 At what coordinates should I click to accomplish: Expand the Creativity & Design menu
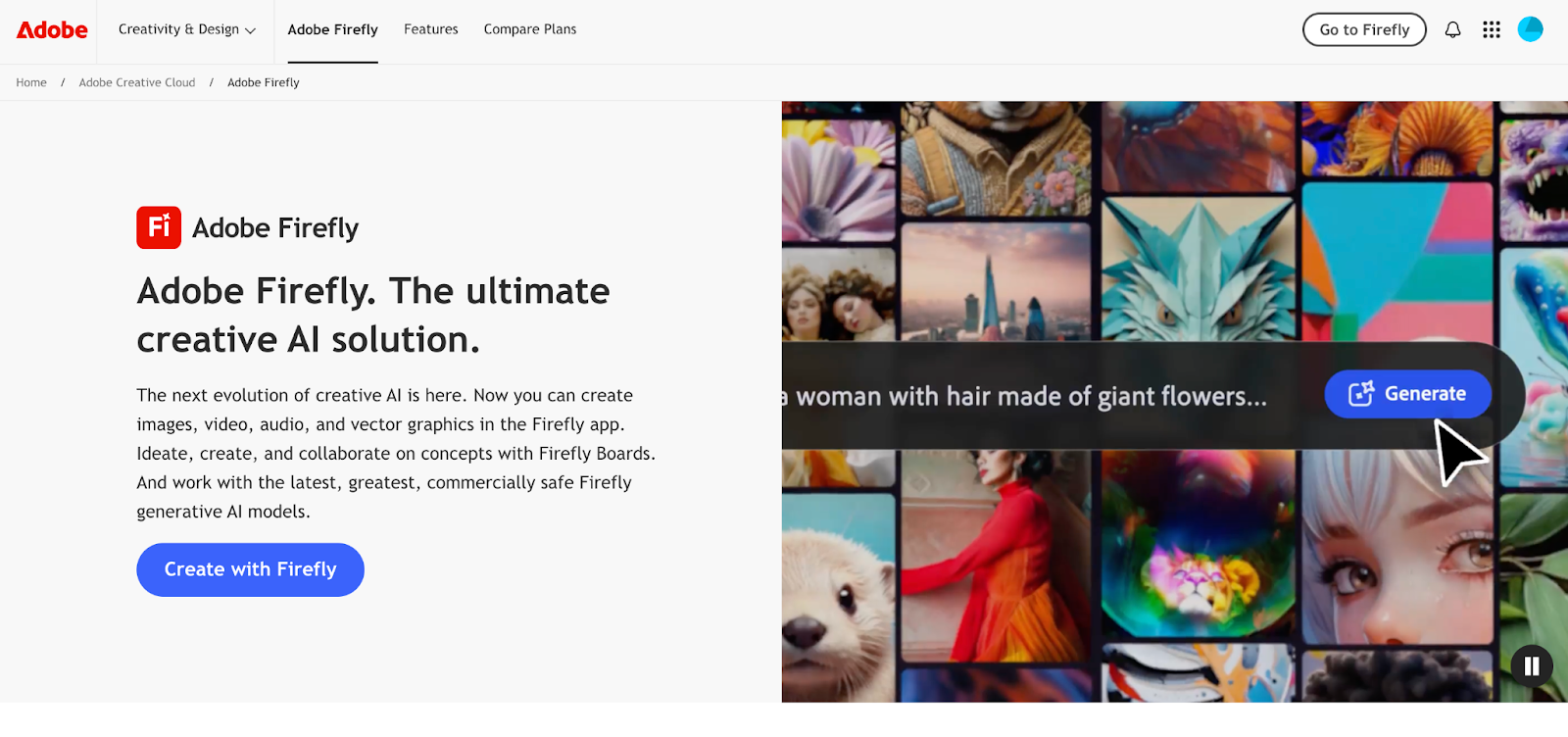tap(187, 29)
